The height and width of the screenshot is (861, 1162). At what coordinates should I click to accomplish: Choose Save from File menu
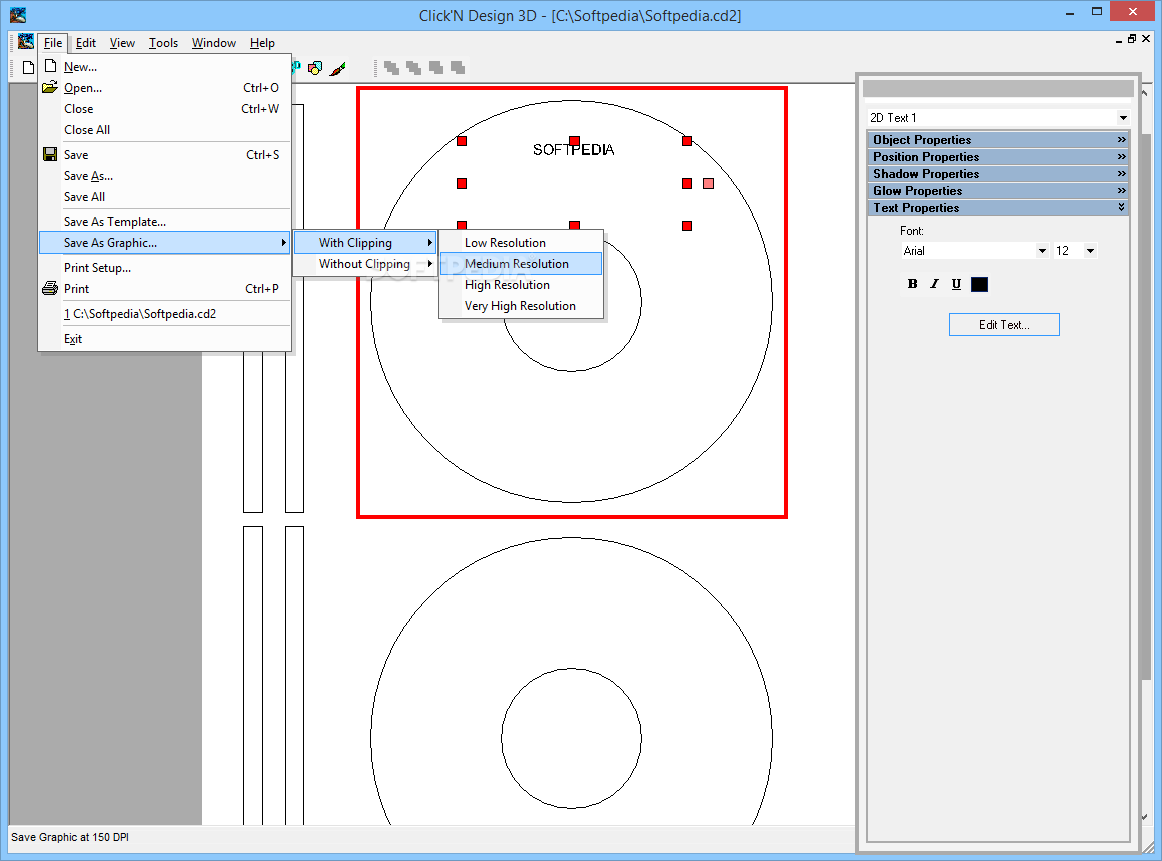pyautogui.click(x=165, y=155)
